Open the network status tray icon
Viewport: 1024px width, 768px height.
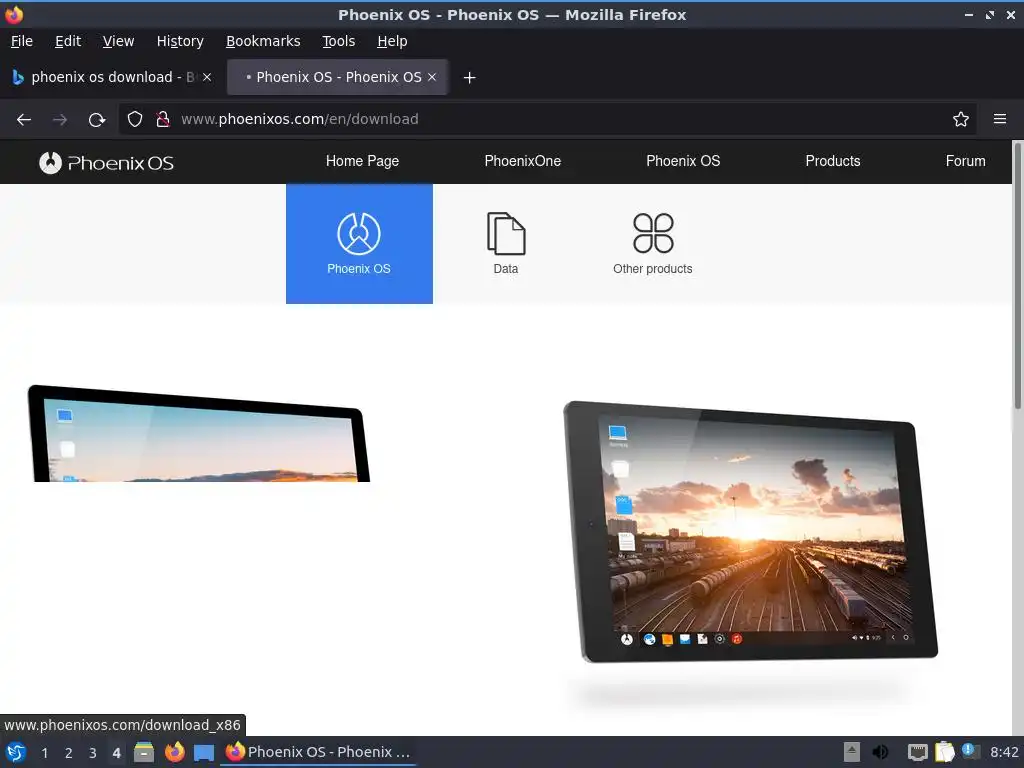(918, 752)
